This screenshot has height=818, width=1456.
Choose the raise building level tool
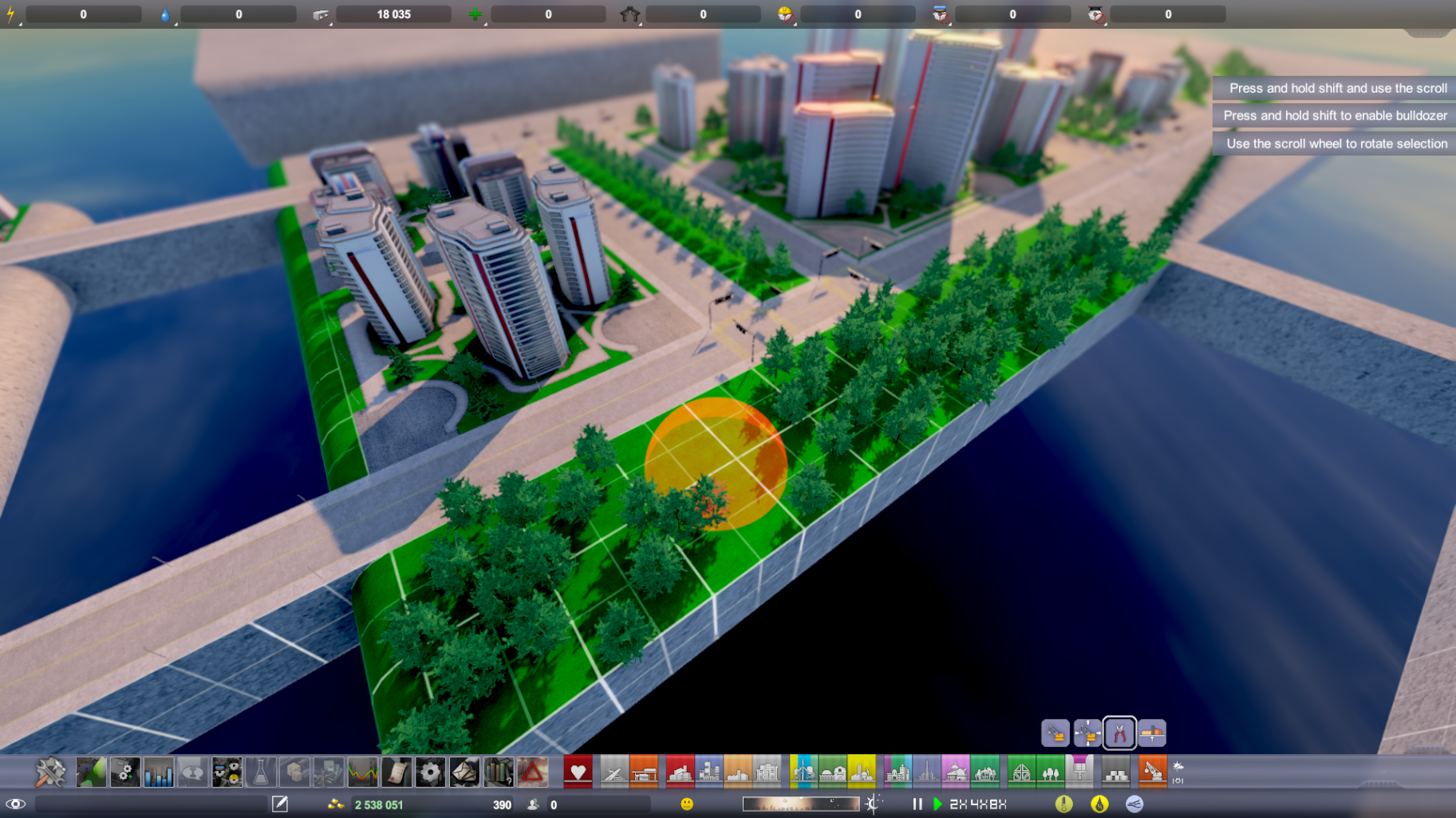1152,733
